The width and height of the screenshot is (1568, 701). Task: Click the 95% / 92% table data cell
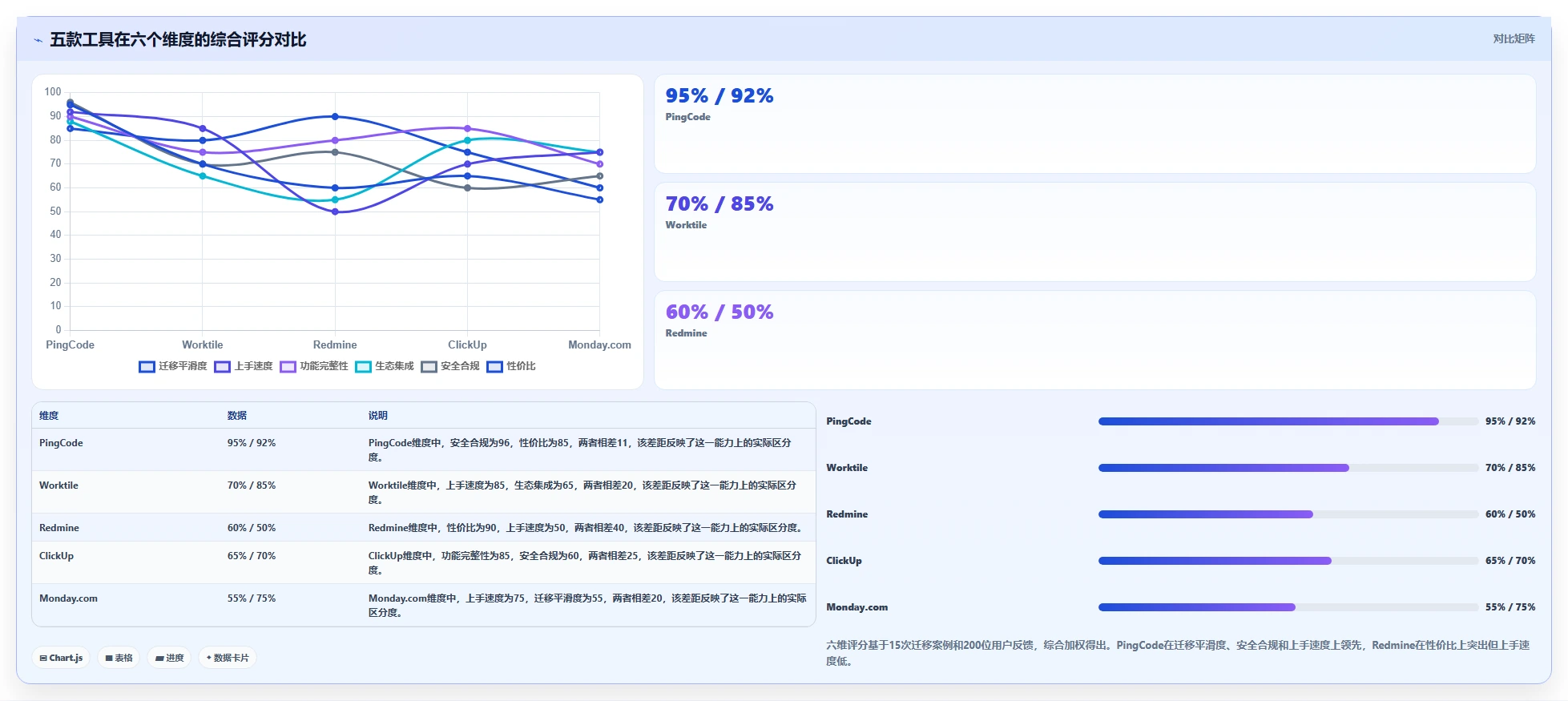tap(252, 443)
